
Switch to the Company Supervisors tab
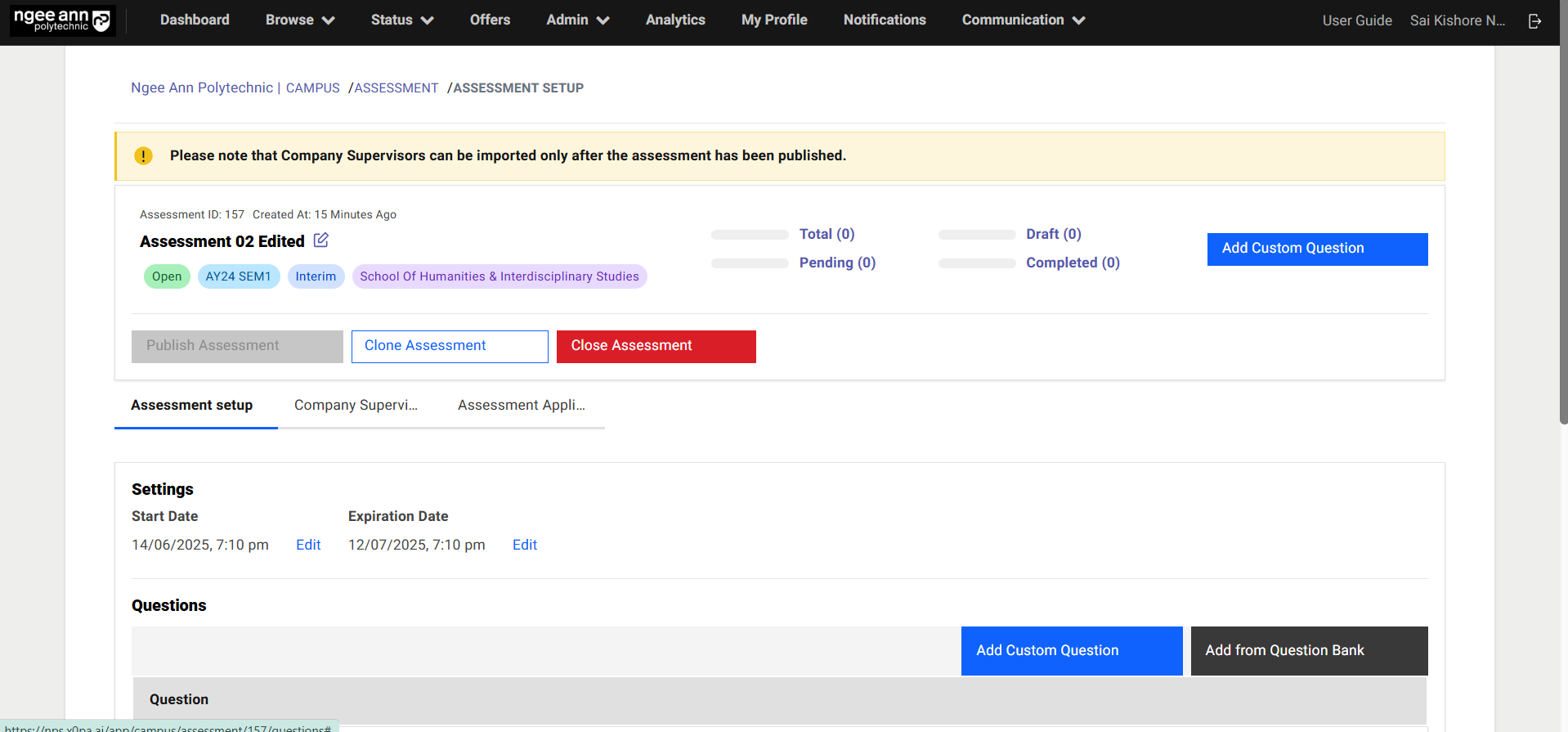click(x=356, y=406)
